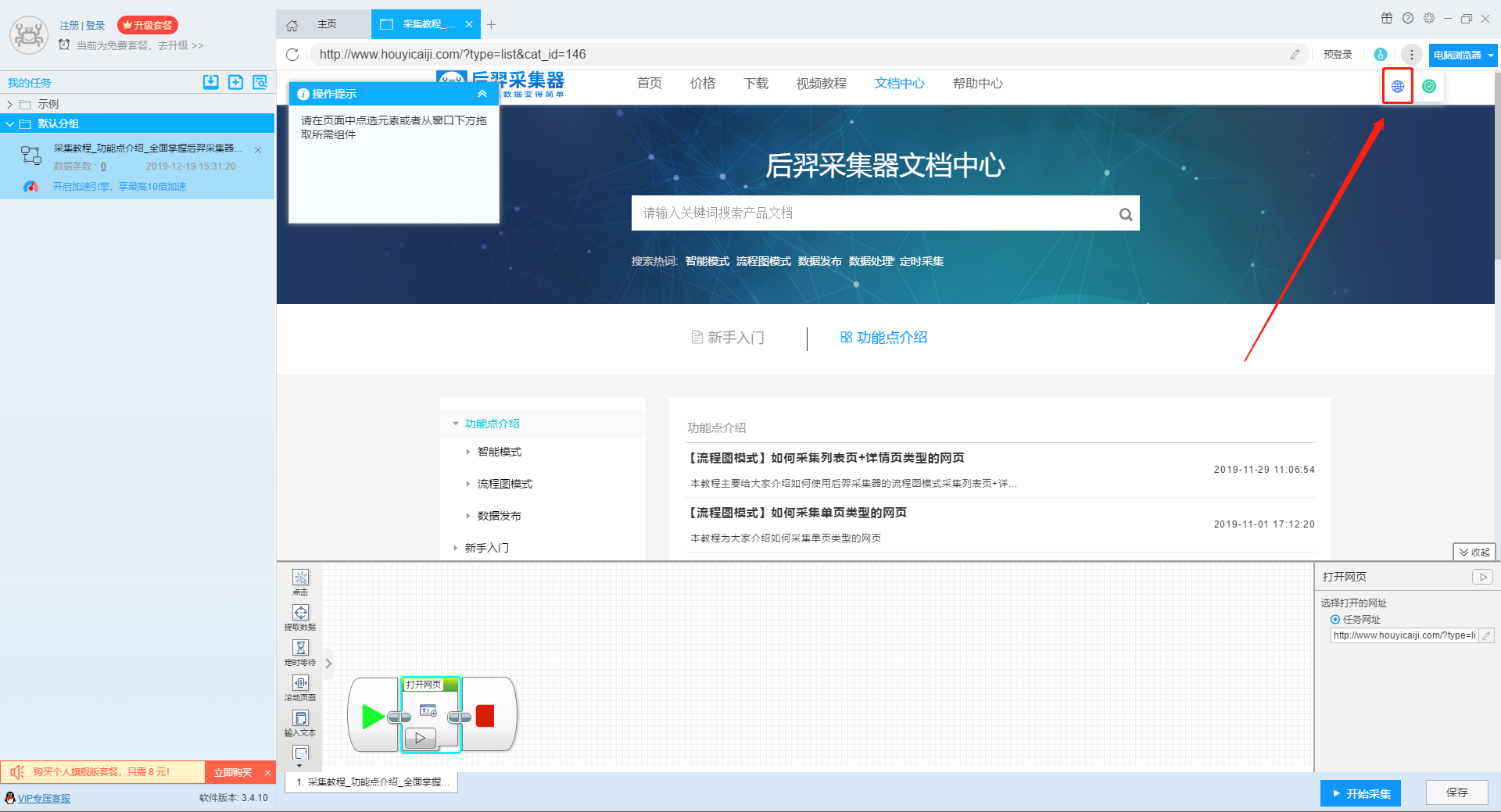Collapse the 功能点介绍 tree node

tap(456, 424)
